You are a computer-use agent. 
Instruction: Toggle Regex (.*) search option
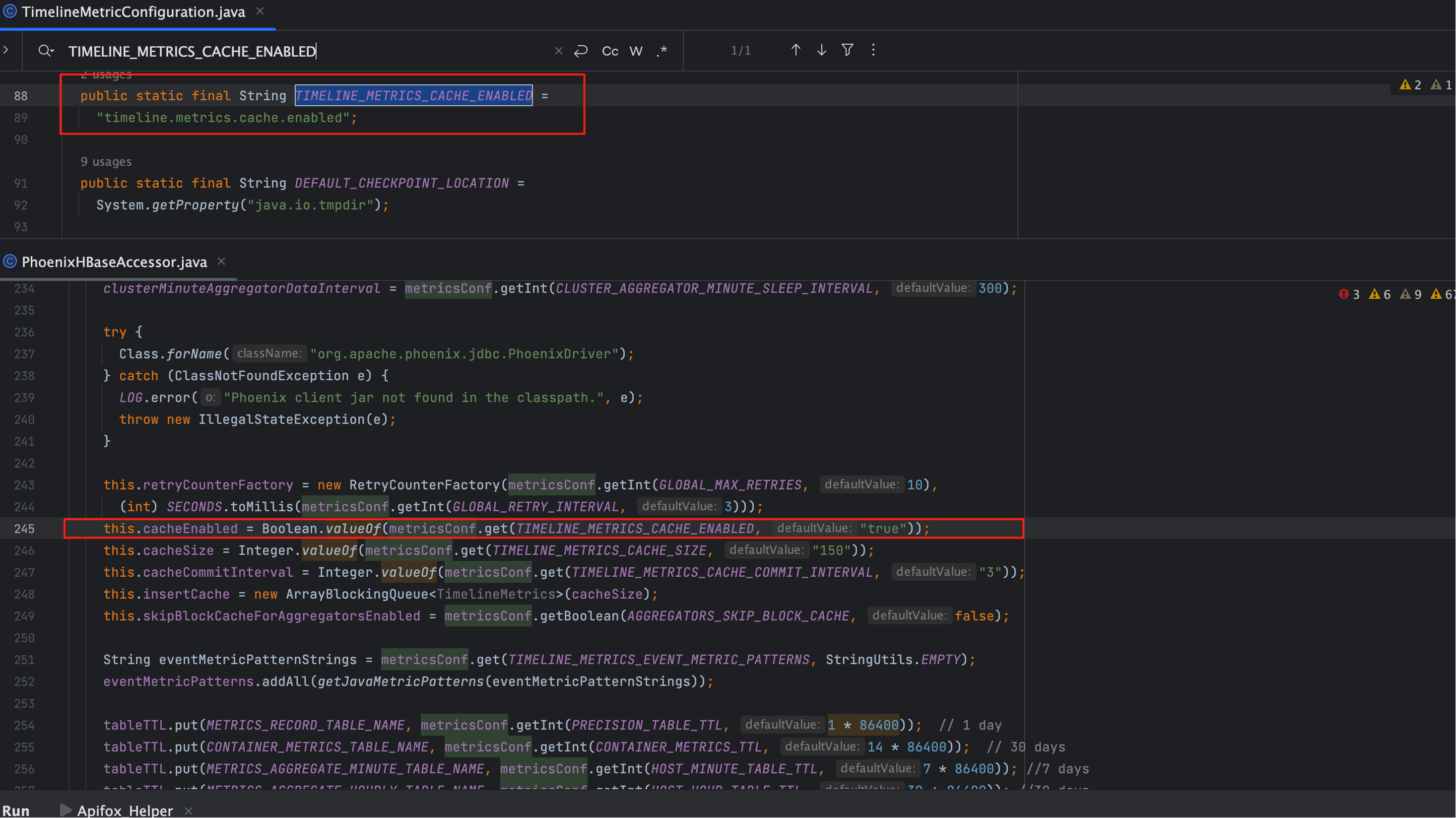pos(662,52)
